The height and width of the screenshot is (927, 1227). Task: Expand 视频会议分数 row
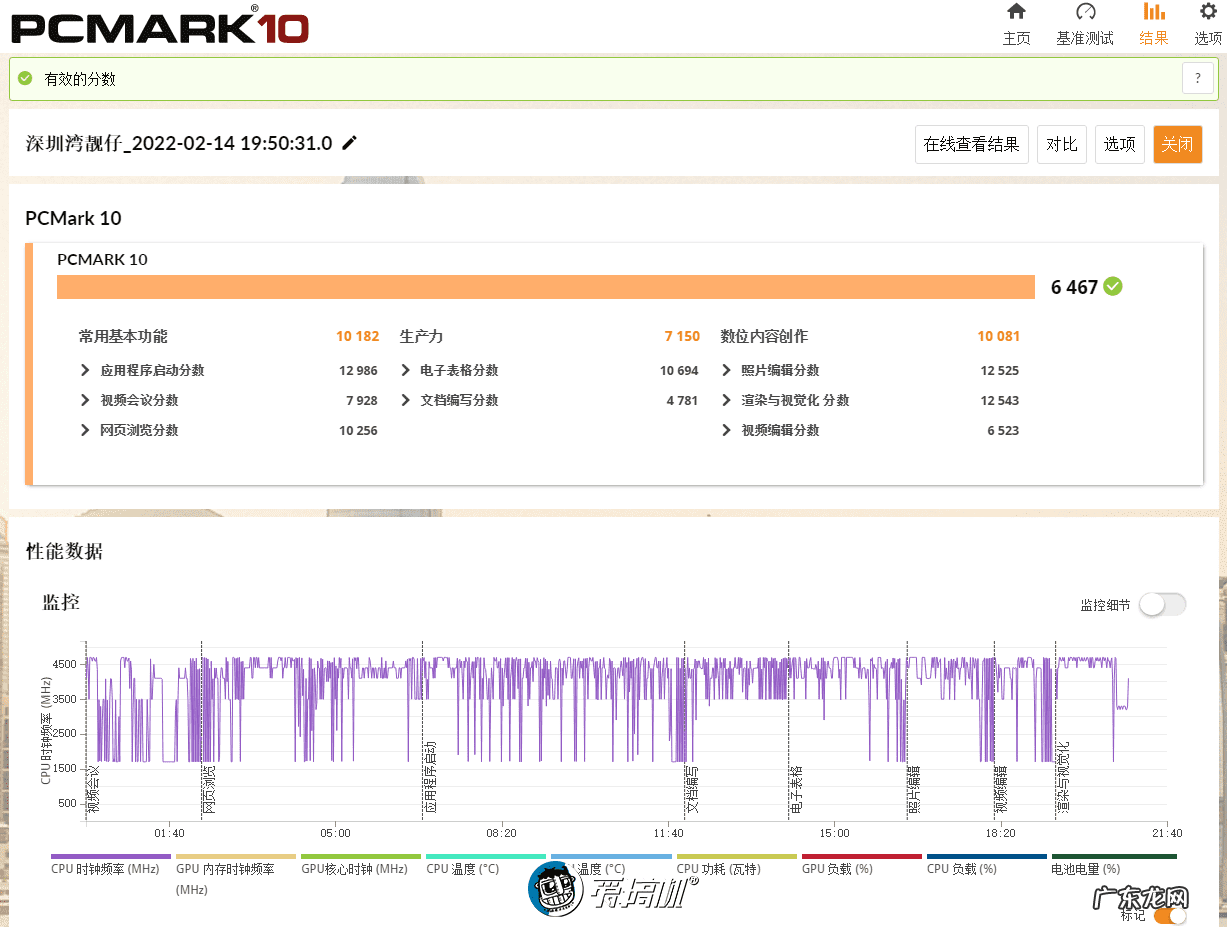click(x=85, y=400)
